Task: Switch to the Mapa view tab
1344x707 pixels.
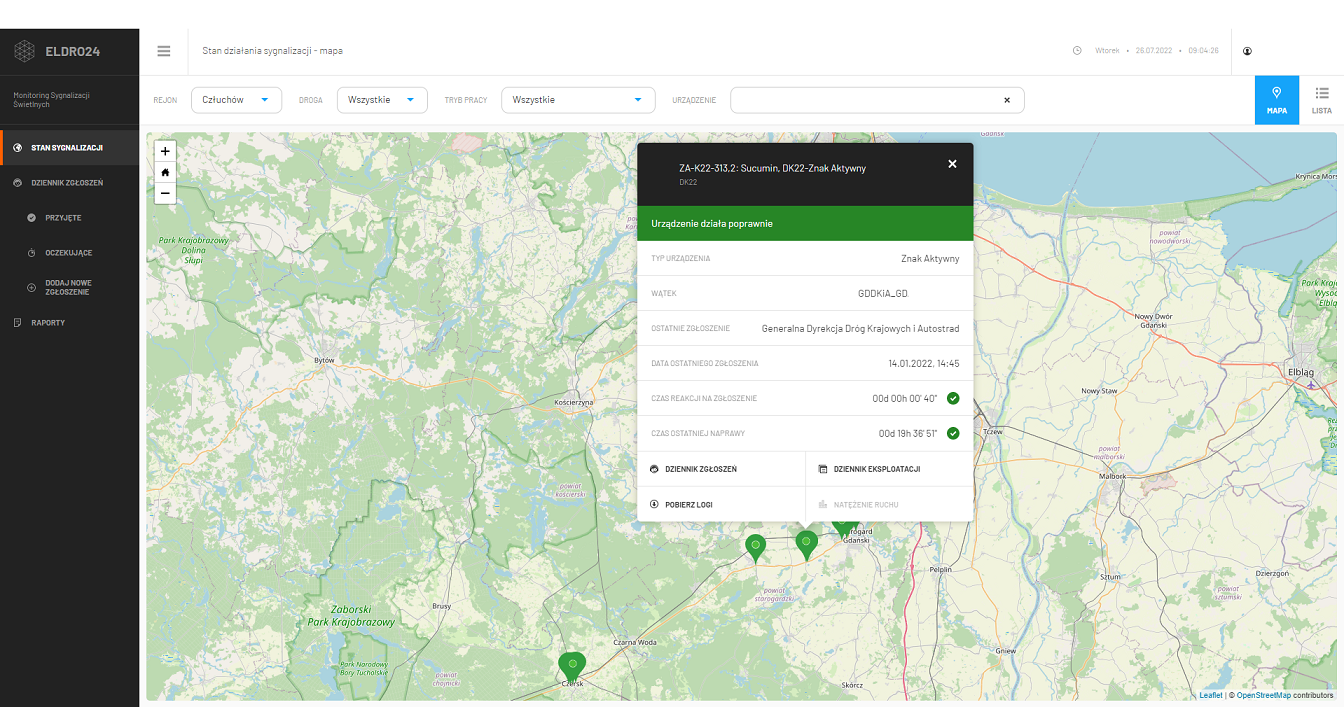Action: 1277,100
